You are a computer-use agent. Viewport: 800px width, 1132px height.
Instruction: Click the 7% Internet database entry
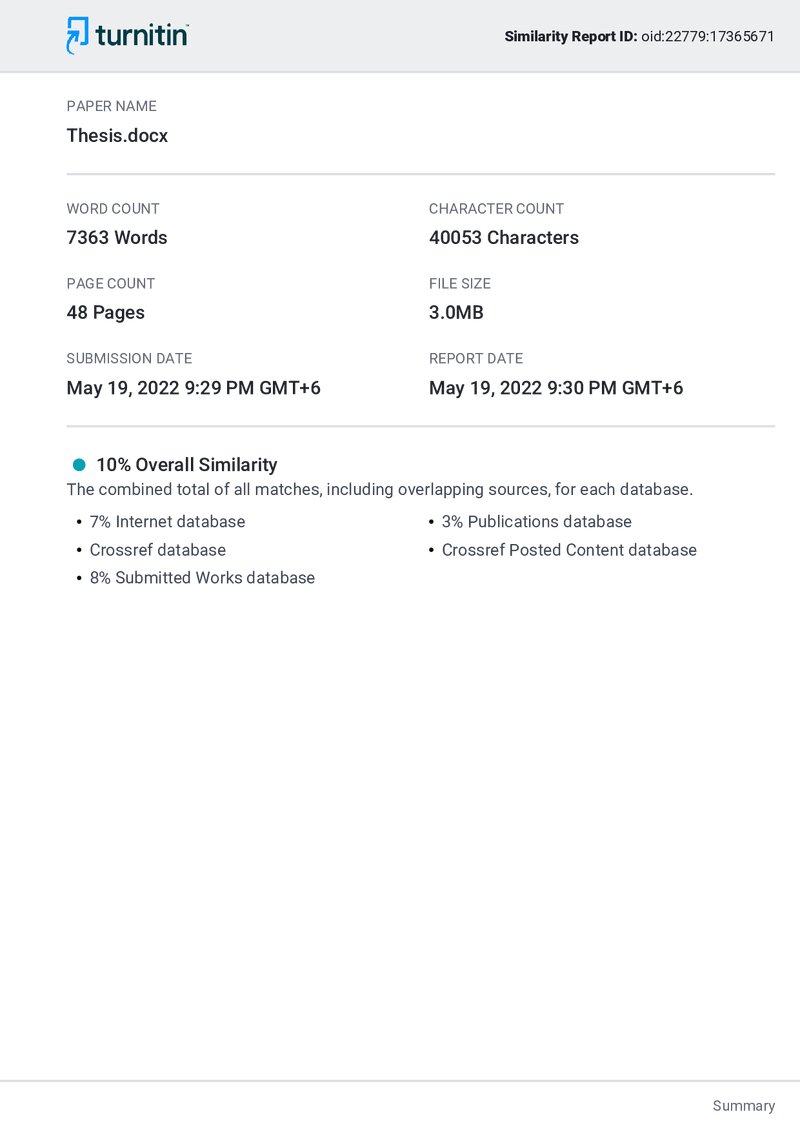click(x=168, y=521)
